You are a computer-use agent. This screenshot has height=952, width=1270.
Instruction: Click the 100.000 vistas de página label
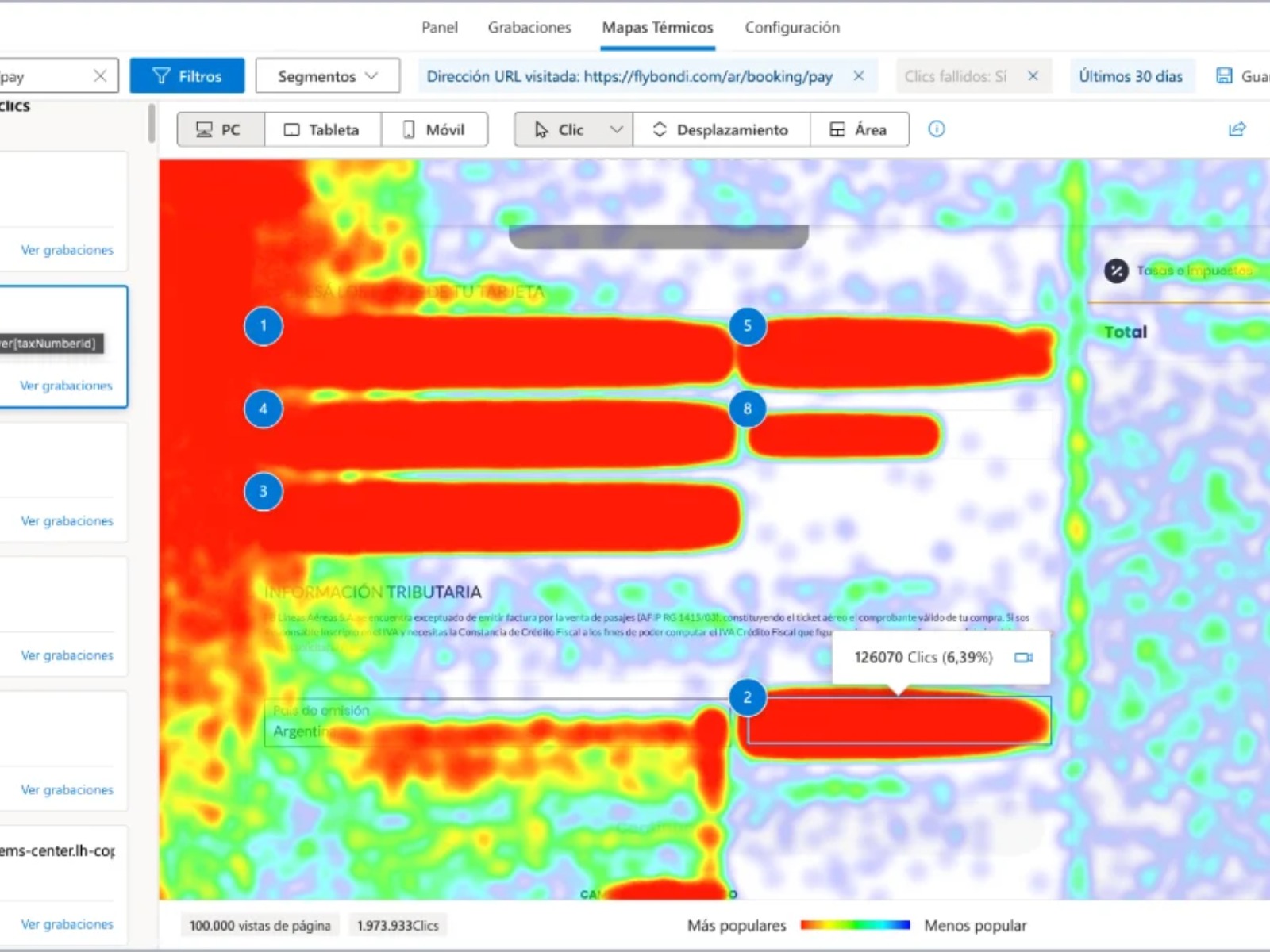click(260, 926)
